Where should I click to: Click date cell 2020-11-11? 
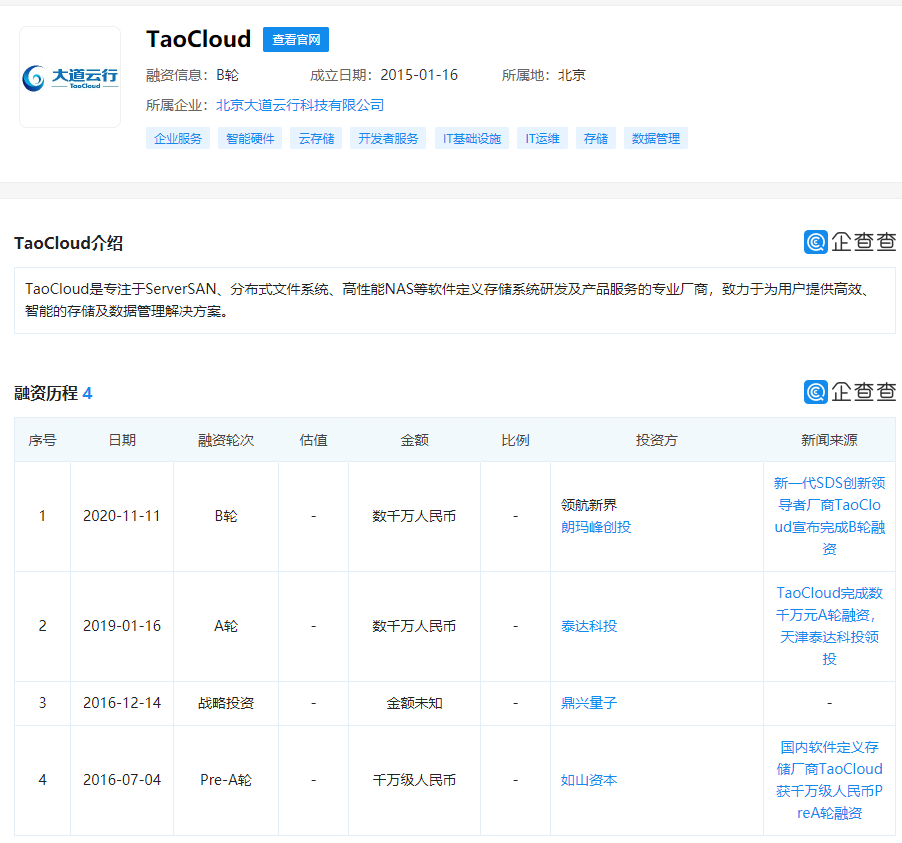click(x=121, y=516)
